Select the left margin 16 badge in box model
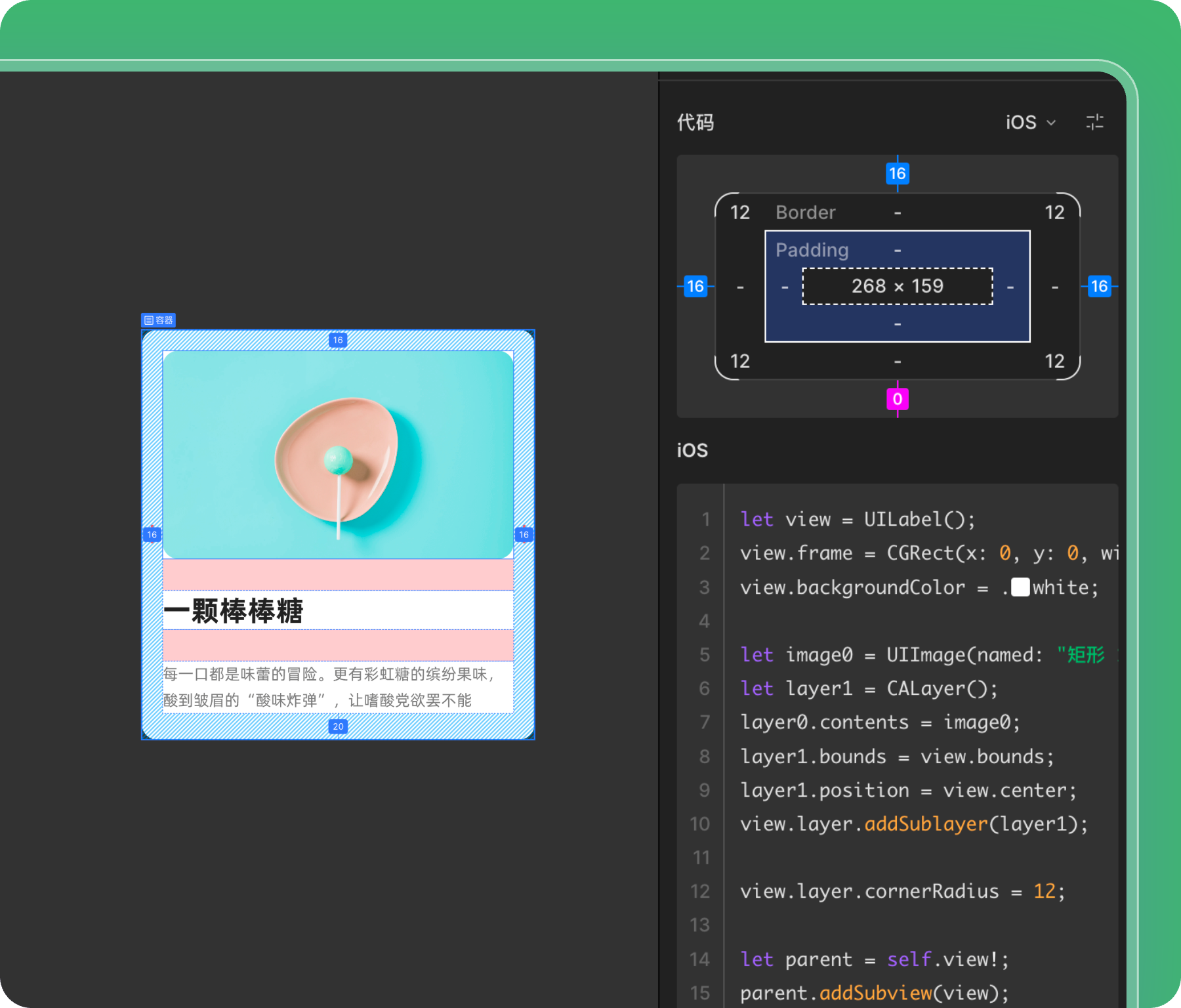This screenshot has height=1008, width=1181. 695,286
